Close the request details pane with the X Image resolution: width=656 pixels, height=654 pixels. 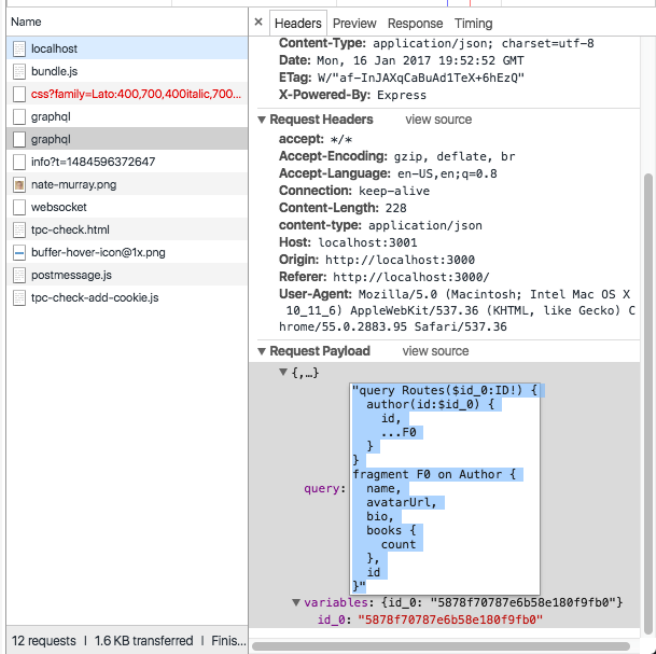click(x=259, y=22)
